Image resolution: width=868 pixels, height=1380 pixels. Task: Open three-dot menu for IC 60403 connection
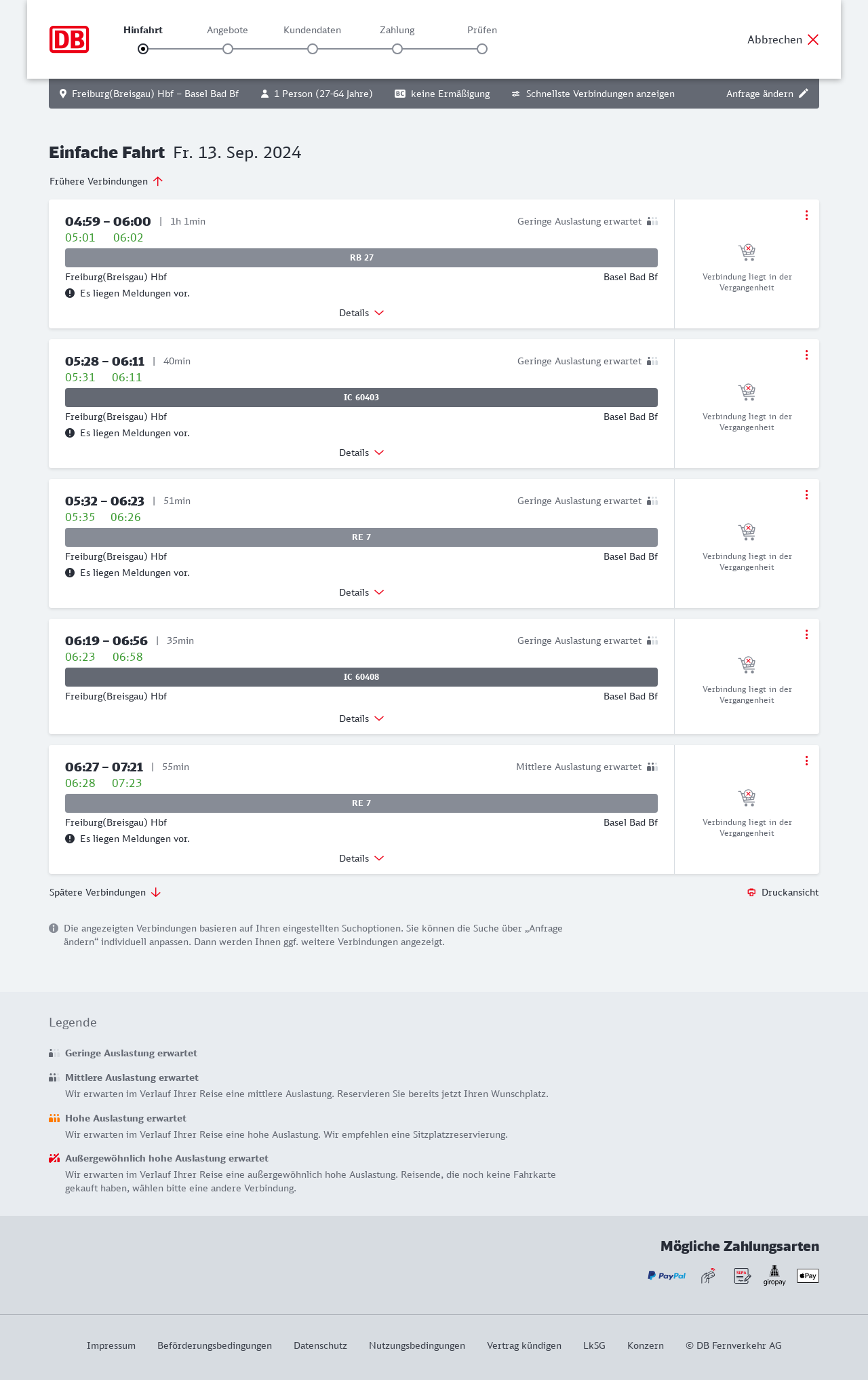806,355
